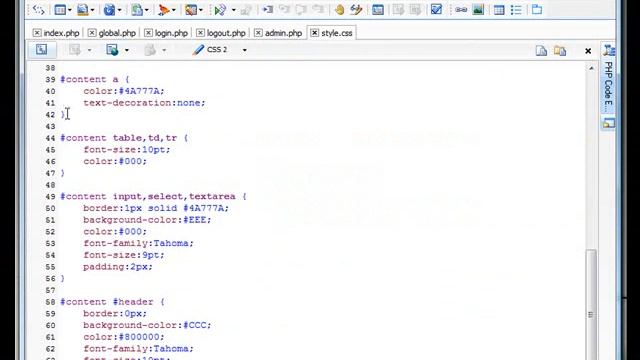Click the paste folder icon at right
This screenshot has height=360, width=640.
[x=560, y=51]
